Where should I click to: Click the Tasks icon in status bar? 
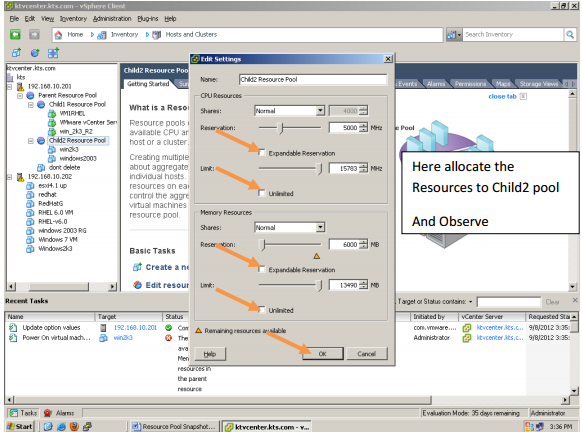[x=13, y=413]
